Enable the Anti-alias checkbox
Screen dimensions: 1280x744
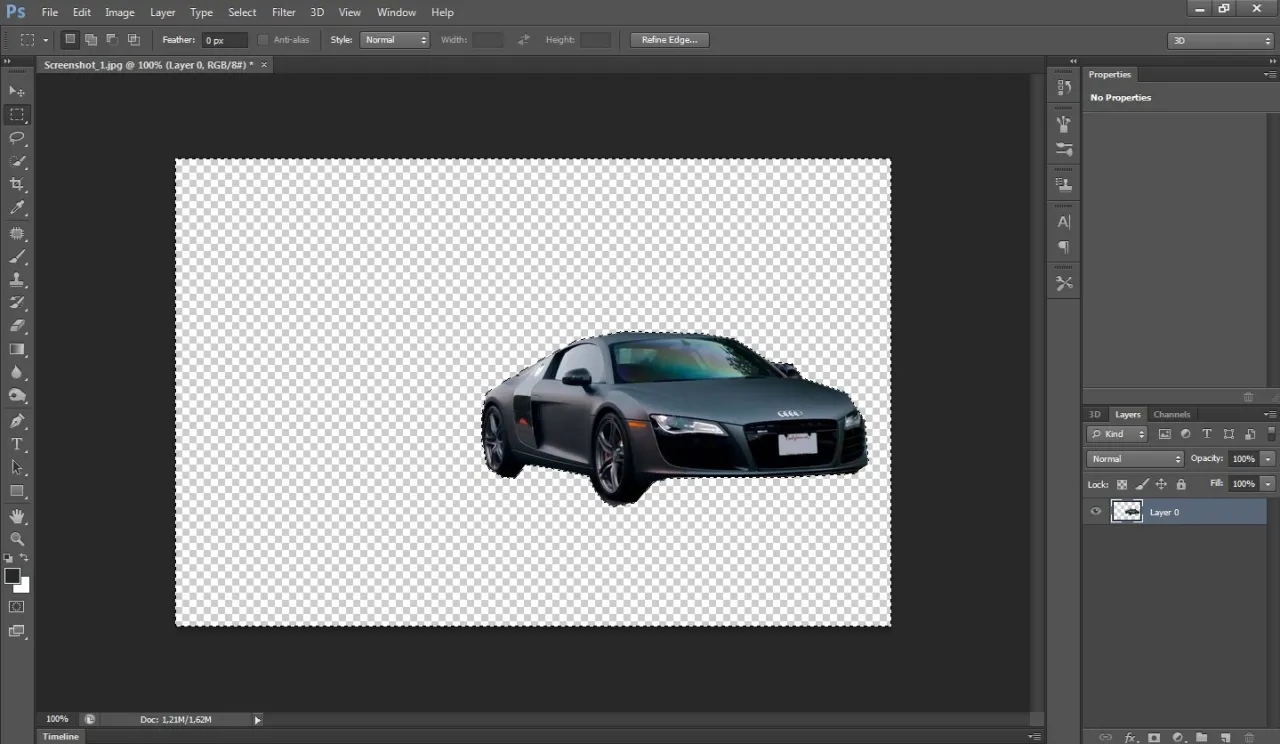(x=264, y=39)
